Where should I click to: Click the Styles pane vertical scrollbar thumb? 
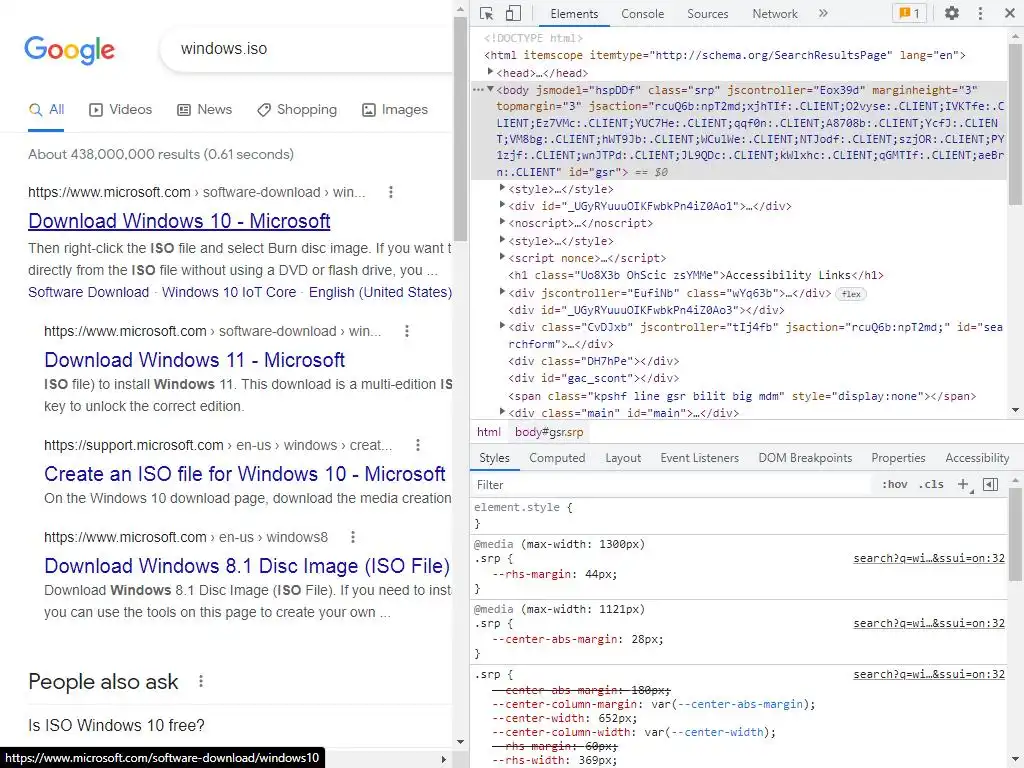1015,534
